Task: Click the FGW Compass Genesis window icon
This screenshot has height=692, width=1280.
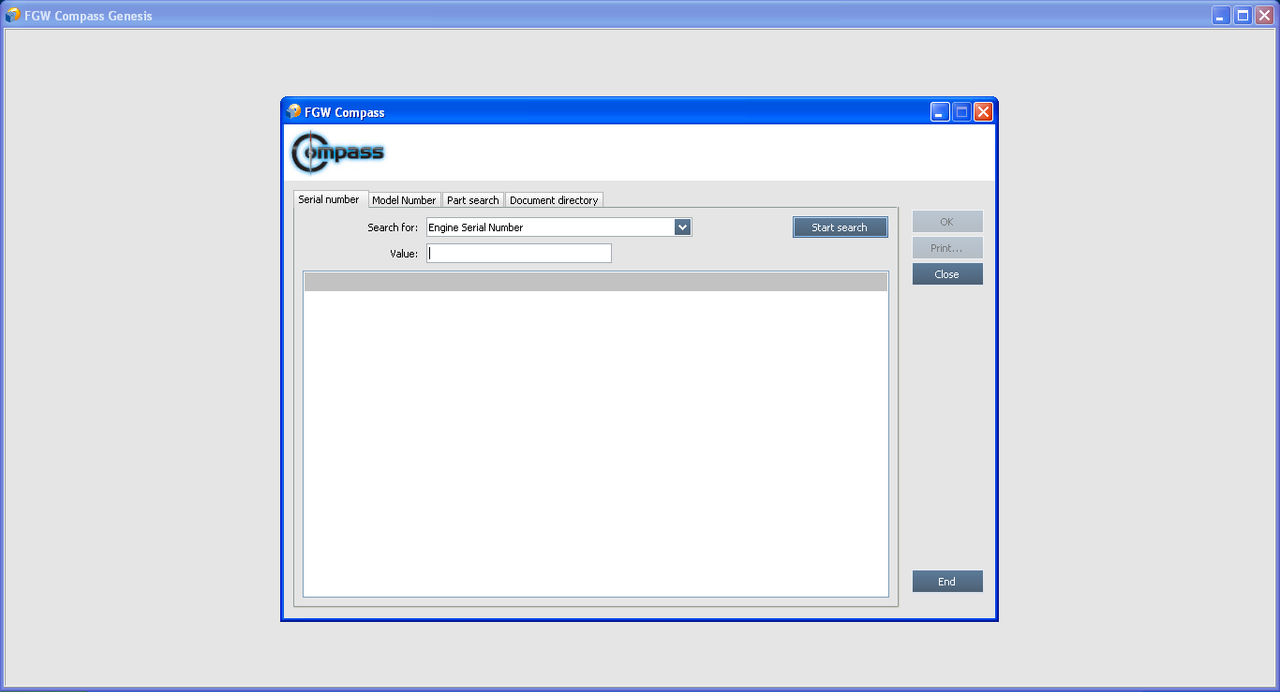Action: (x=13, y=15)
